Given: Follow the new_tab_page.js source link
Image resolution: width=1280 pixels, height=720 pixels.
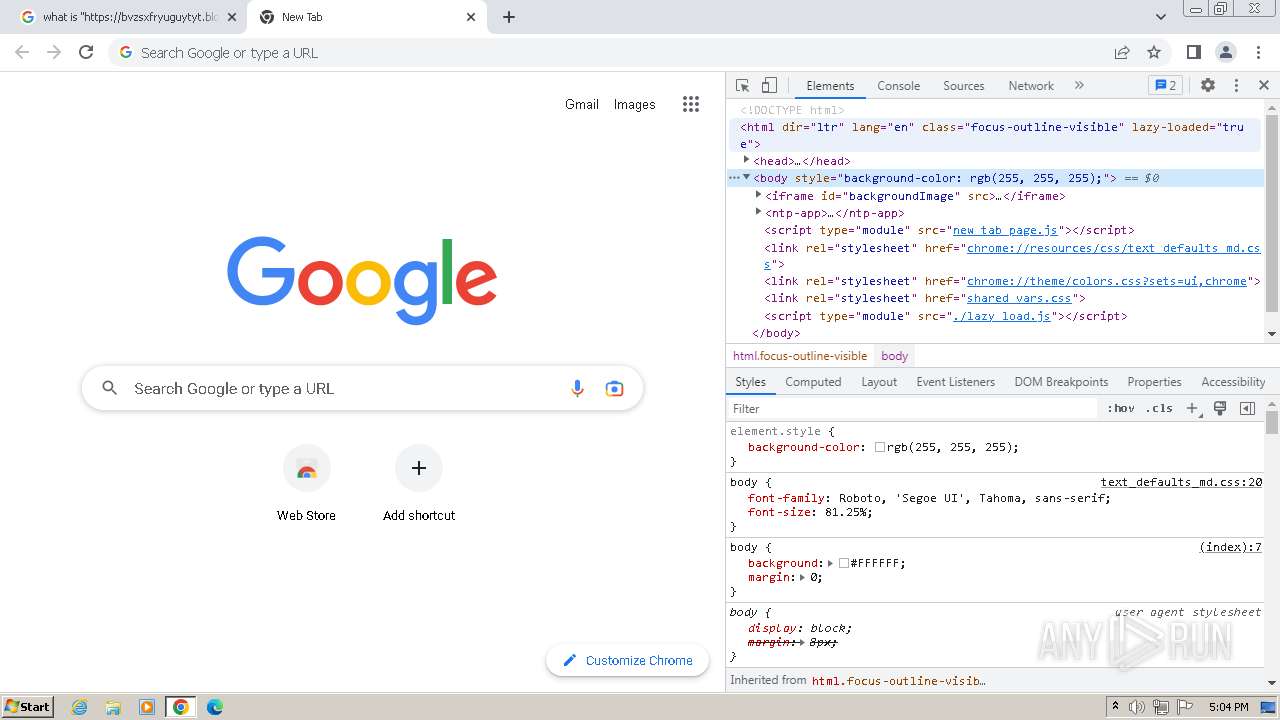Looking at the screenshot, I should pyautogui.click(x=1005, y=230).
